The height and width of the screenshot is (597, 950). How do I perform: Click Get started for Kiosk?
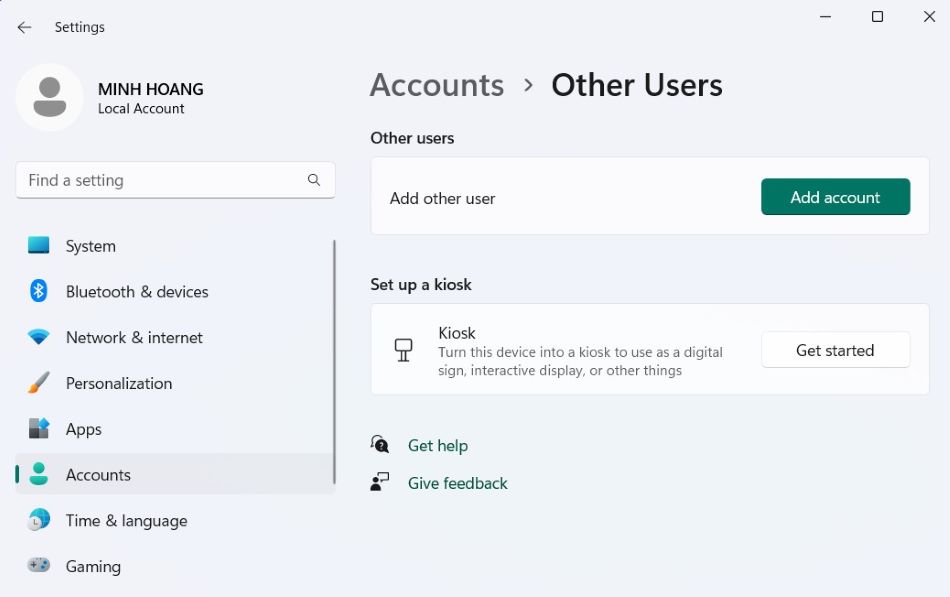coord(835,350)
